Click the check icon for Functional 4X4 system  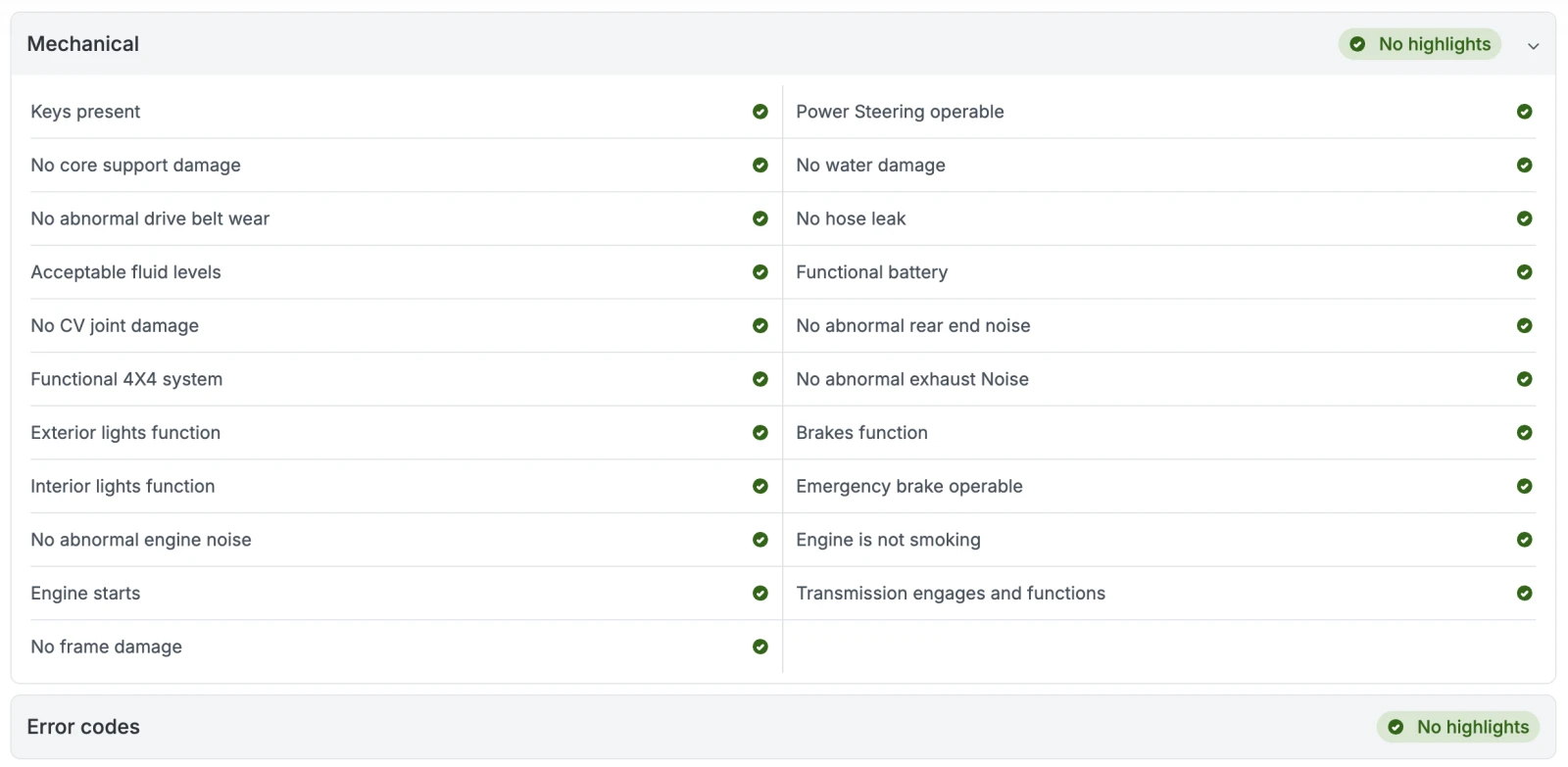(760, 379)
